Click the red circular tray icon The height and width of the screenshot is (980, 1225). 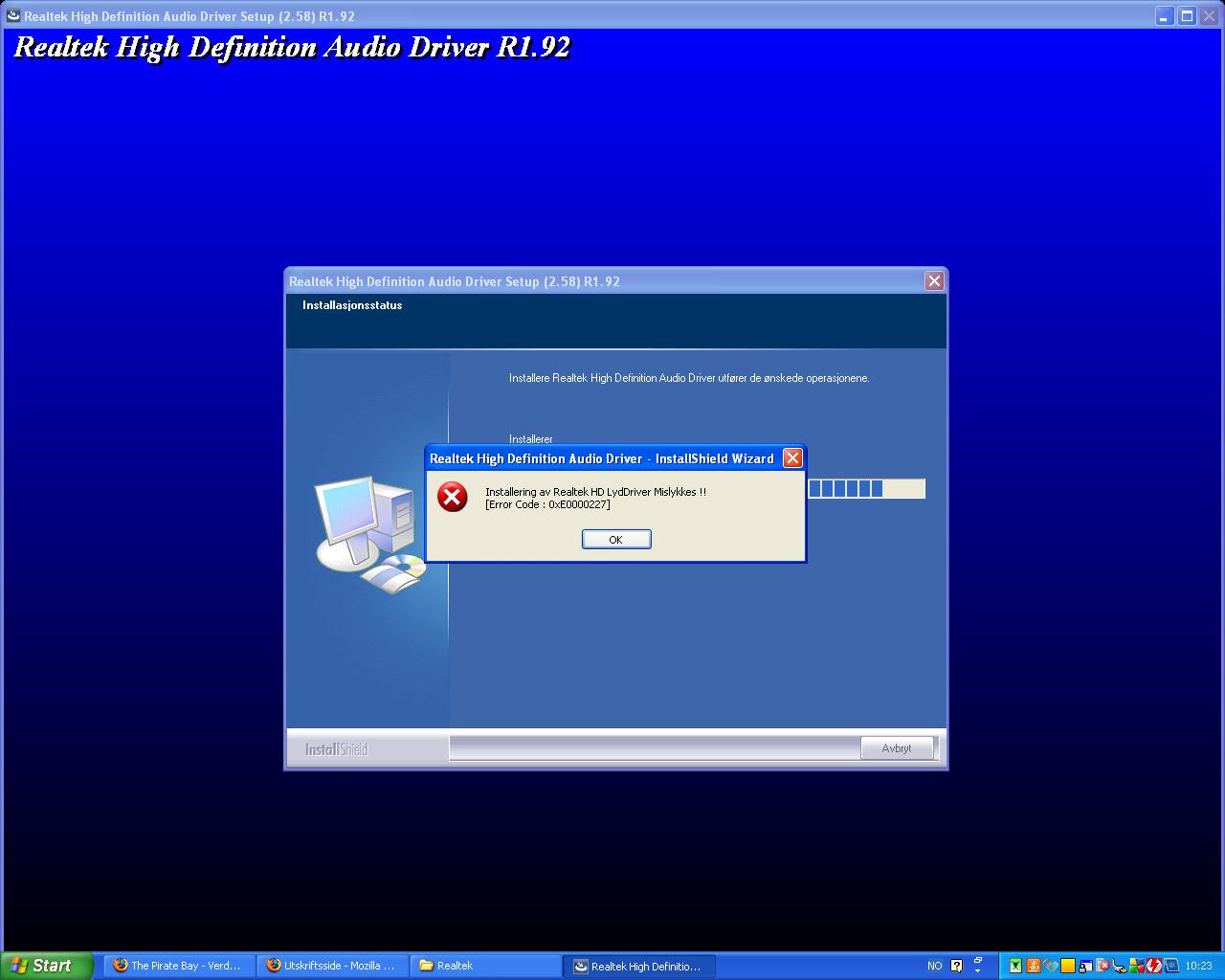coord(1154,966)
